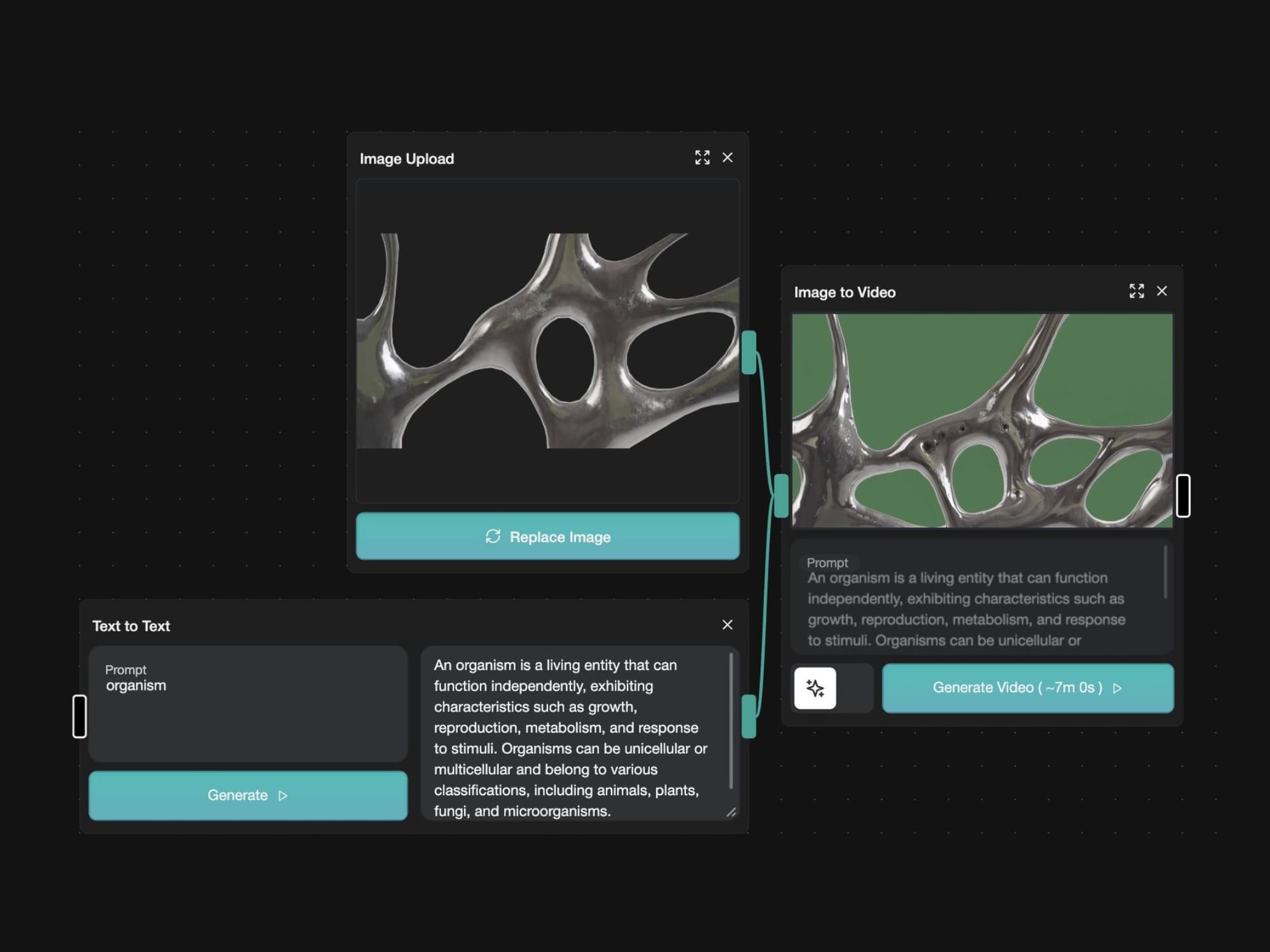The height and width of the screenshot is (952, 1270).
Task: Click the Image to Video white output connector
Action: pos(1183,496)
